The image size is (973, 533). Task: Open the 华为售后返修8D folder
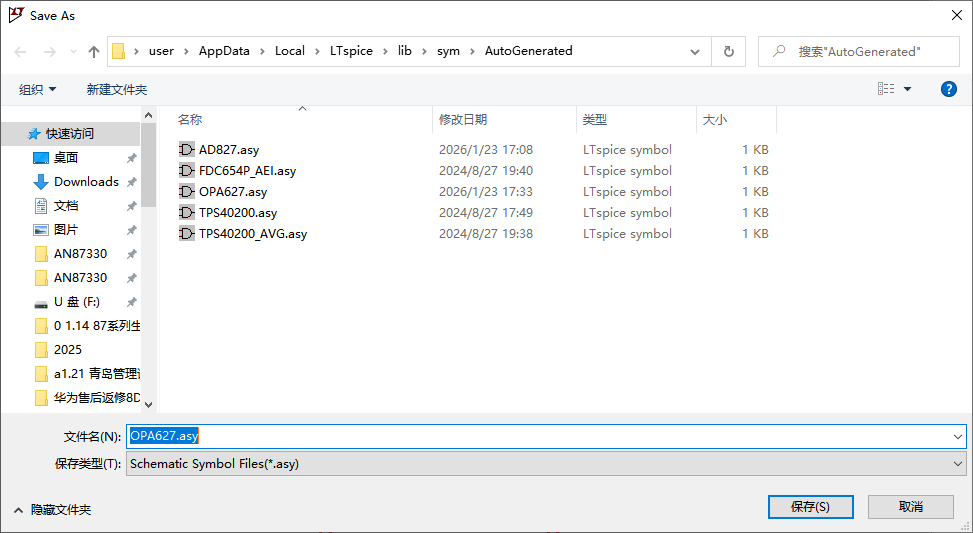(x=97, y=398)
